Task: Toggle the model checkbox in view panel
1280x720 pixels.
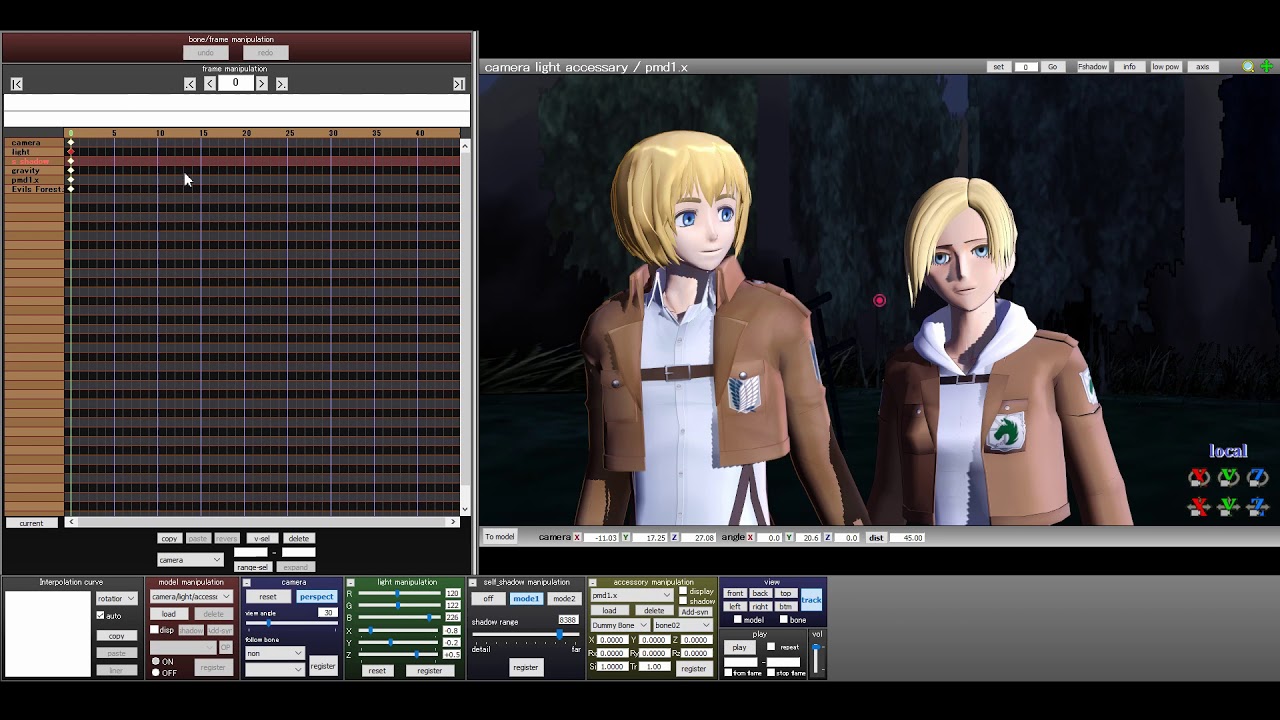Action: [x=738, y=620]
